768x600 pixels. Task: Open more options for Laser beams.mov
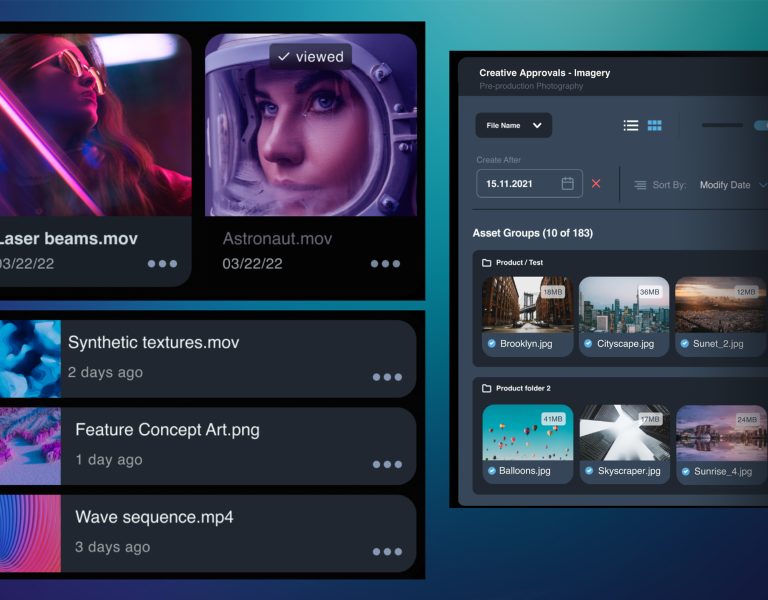(x=162, y=264)
